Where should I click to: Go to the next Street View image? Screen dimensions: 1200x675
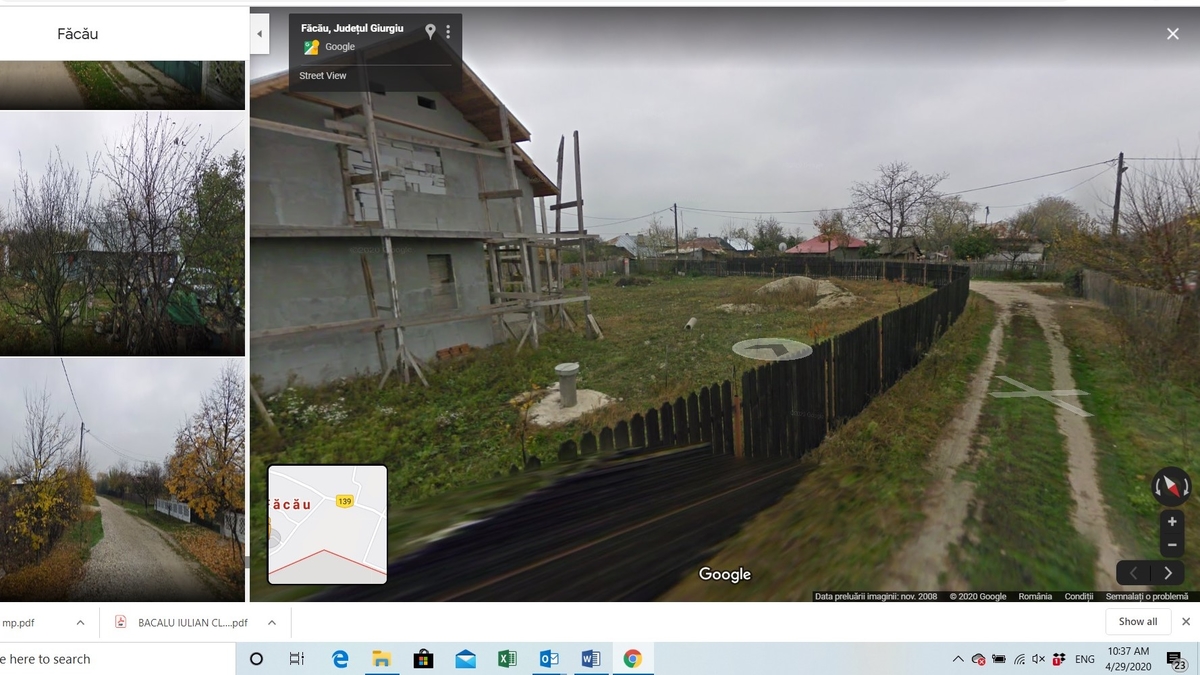(x=1167, y=573)
